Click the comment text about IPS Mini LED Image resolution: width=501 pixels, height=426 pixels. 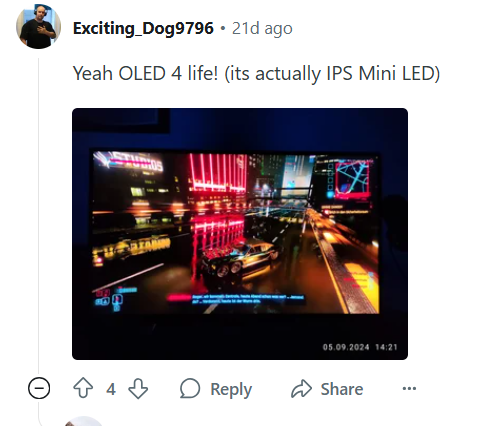point(256,73)
